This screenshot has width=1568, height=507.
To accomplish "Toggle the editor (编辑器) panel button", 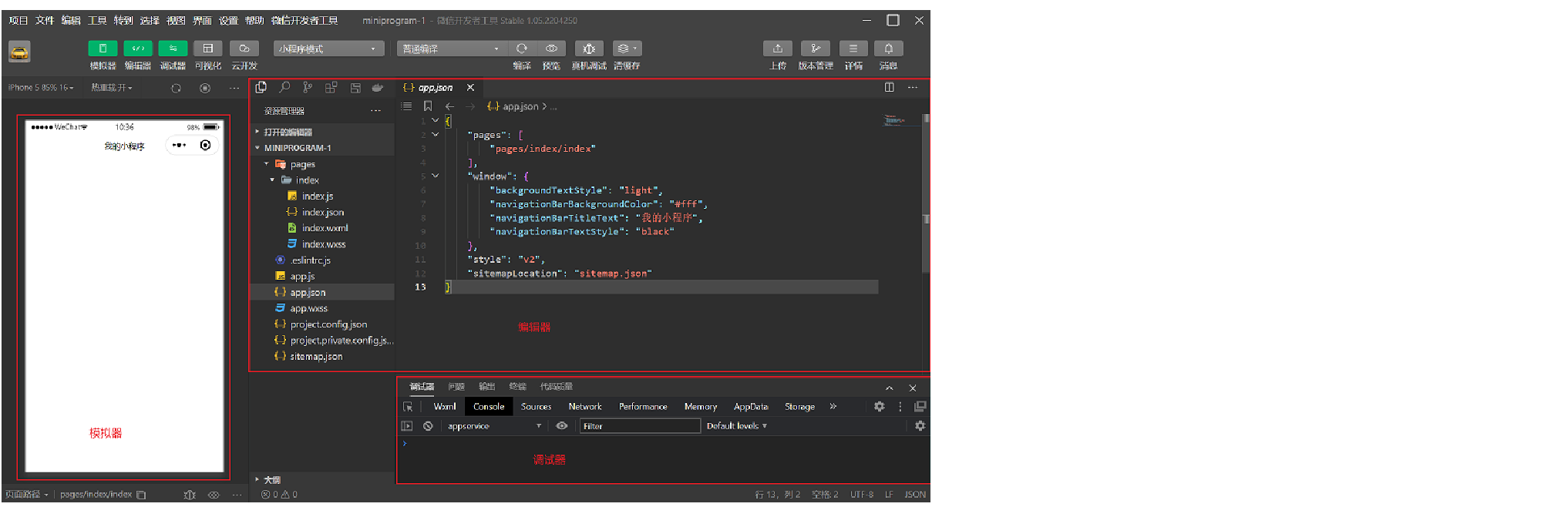I will tap(138, 49).
